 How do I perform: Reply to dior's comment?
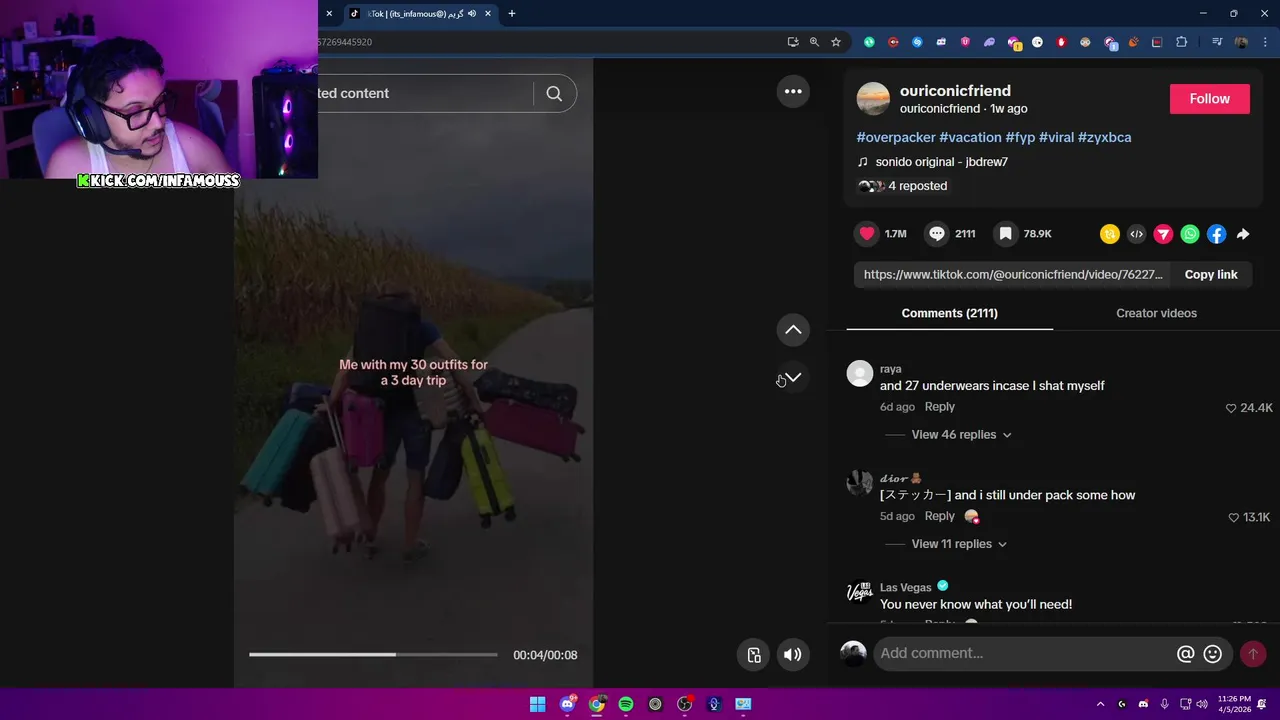tap(939, 516)
